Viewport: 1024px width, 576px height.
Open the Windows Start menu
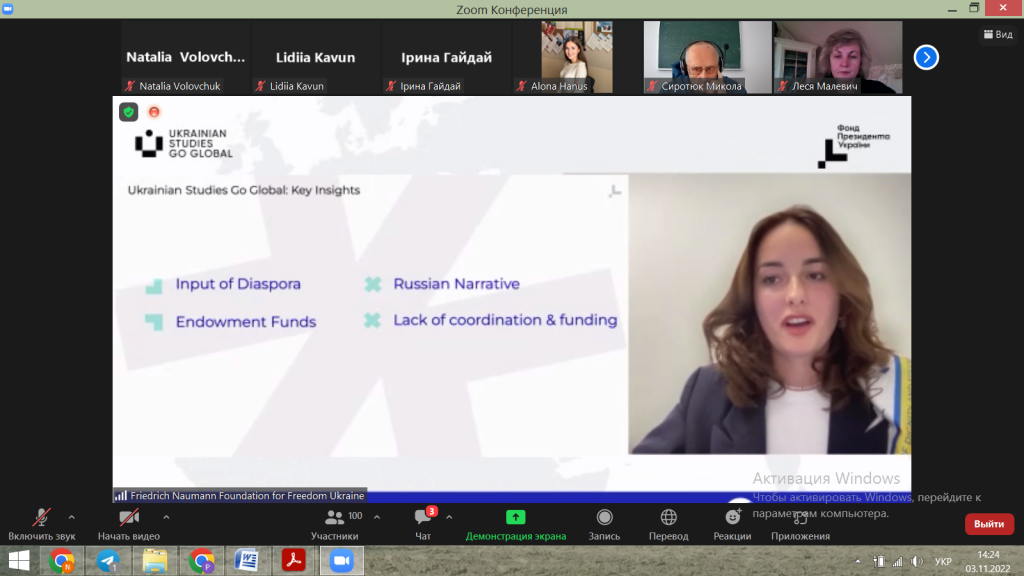(x=19, y=561)
